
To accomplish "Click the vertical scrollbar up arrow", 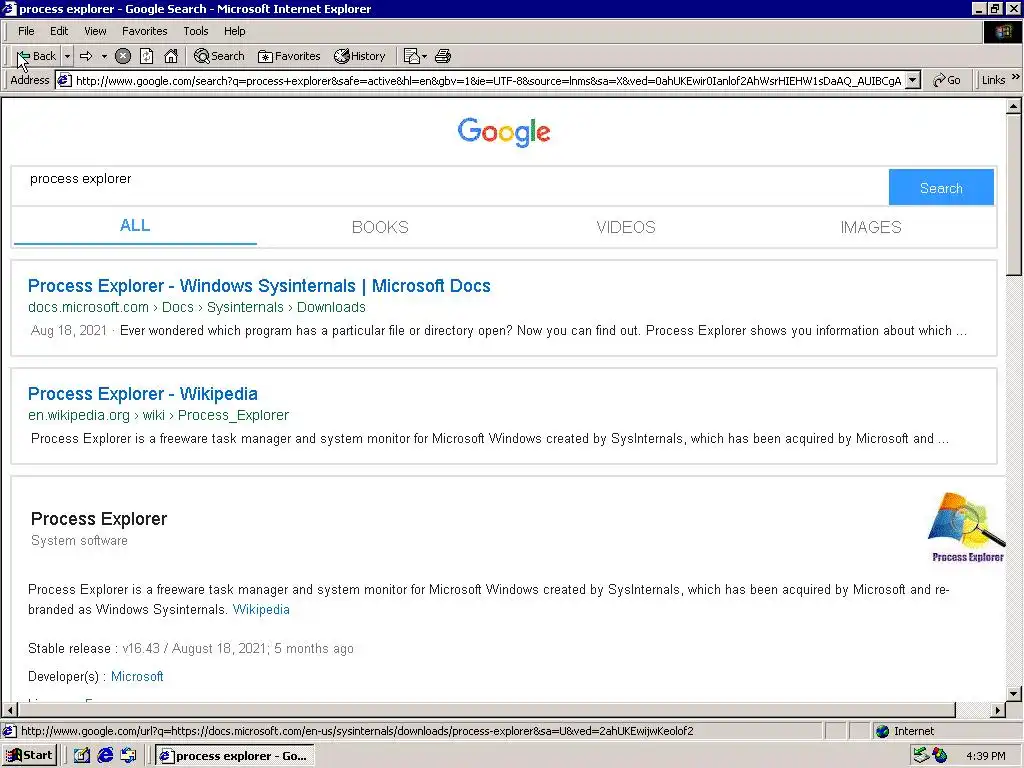I will (x=1014, y=106).
